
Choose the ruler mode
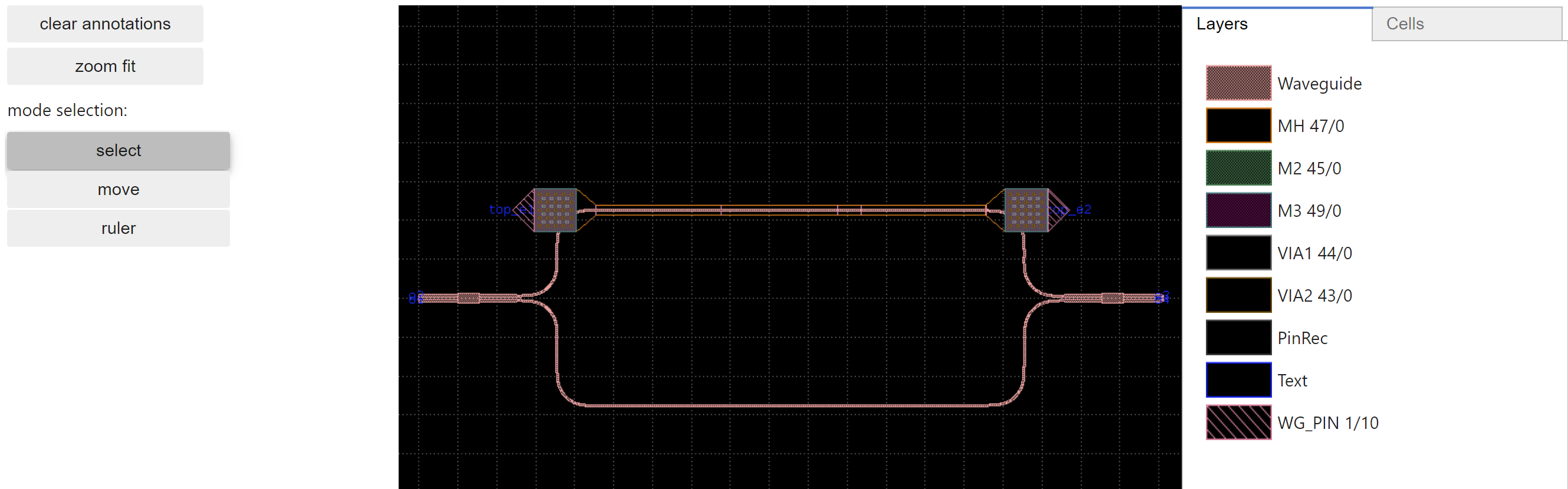[x=118, y=228]
